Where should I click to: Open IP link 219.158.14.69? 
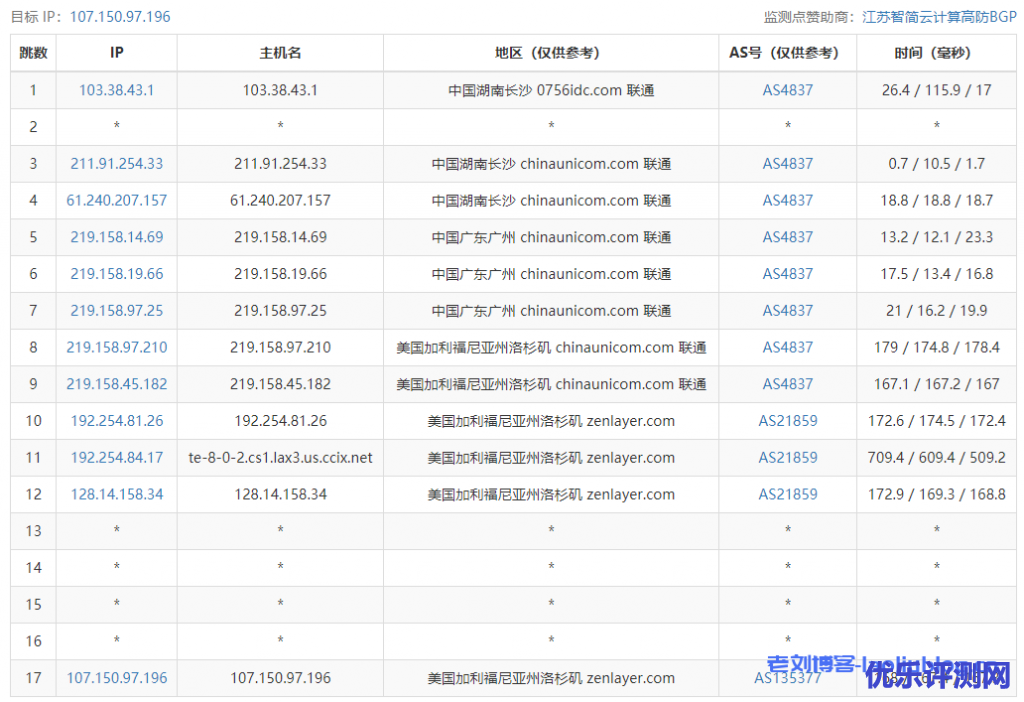[116, 238]
